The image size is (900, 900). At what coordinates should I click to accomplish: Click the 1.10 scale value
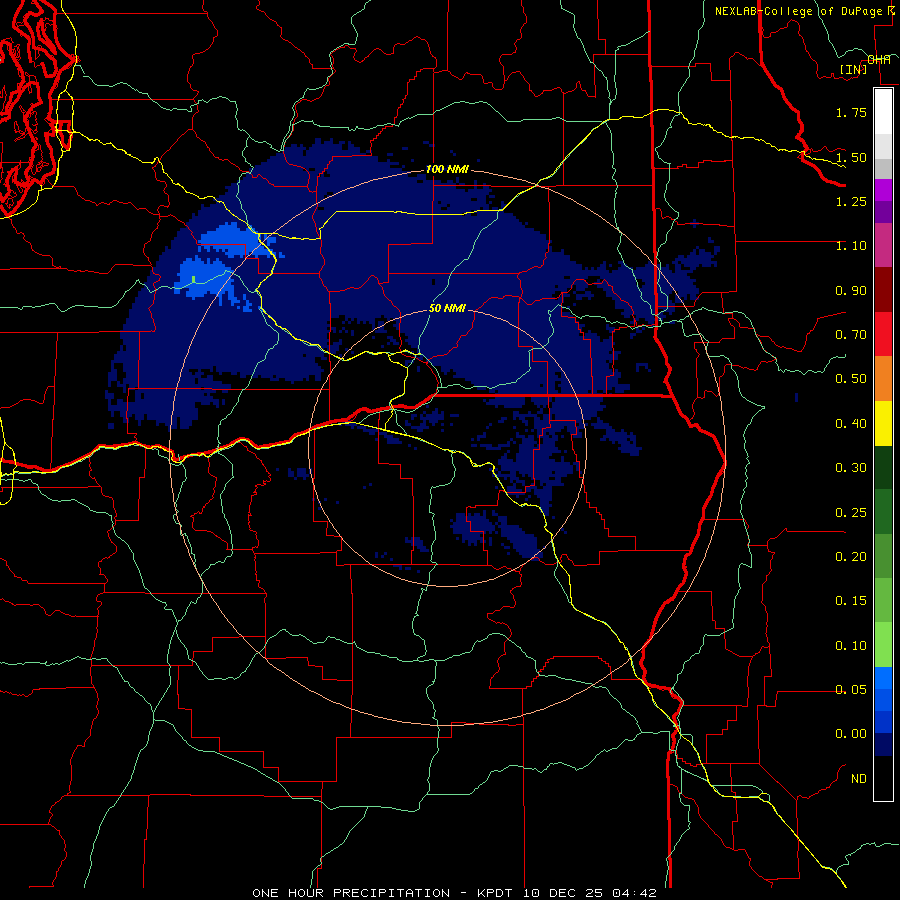click(851, 246)
